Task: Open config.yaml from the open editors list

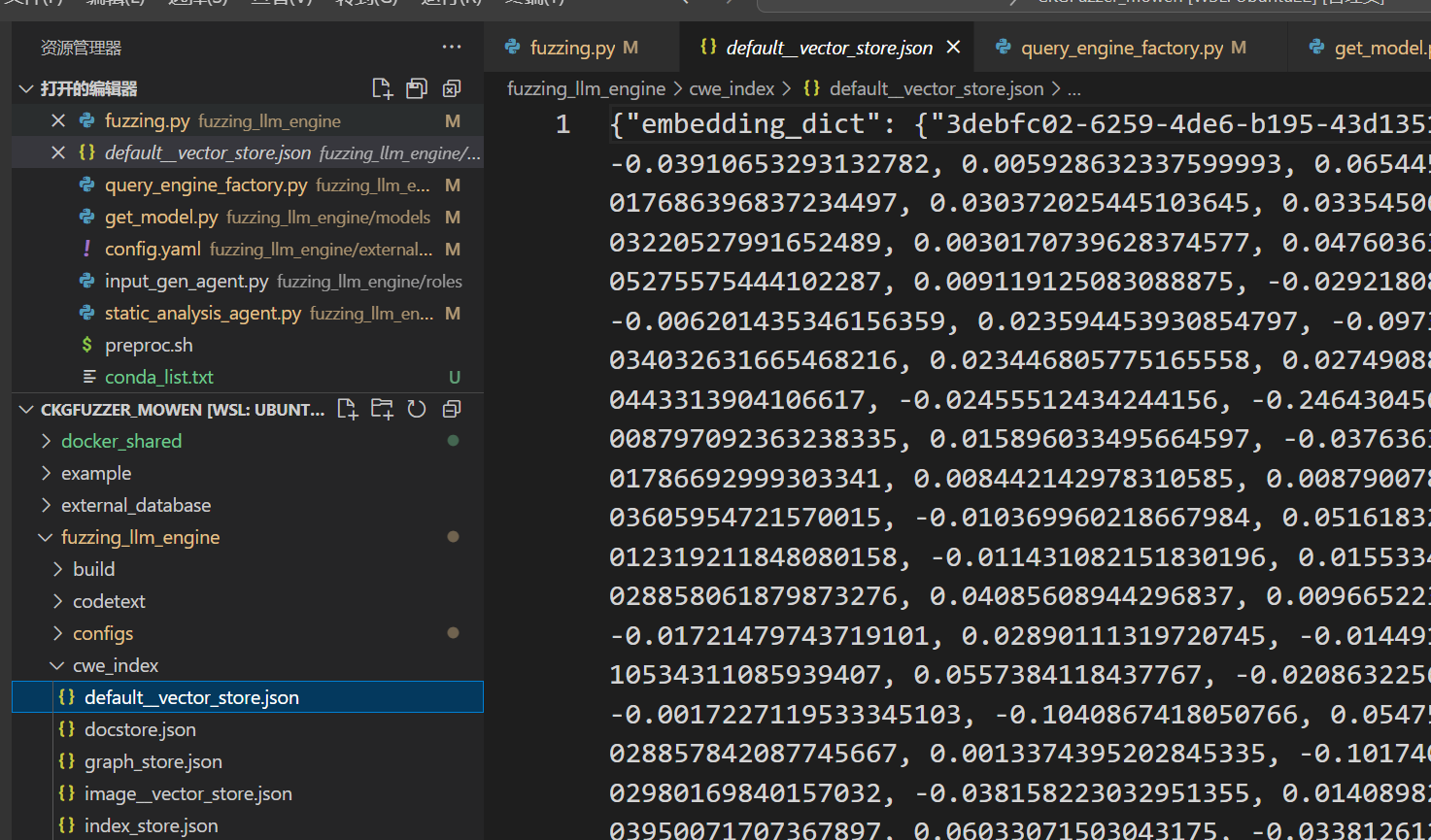Action: point(153,250)
